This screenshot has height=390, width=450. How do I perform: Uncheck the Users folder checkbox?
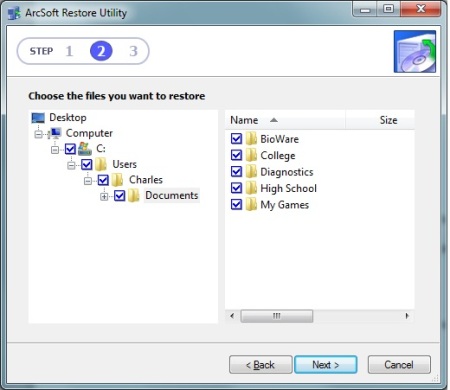(x=87, y=164)
